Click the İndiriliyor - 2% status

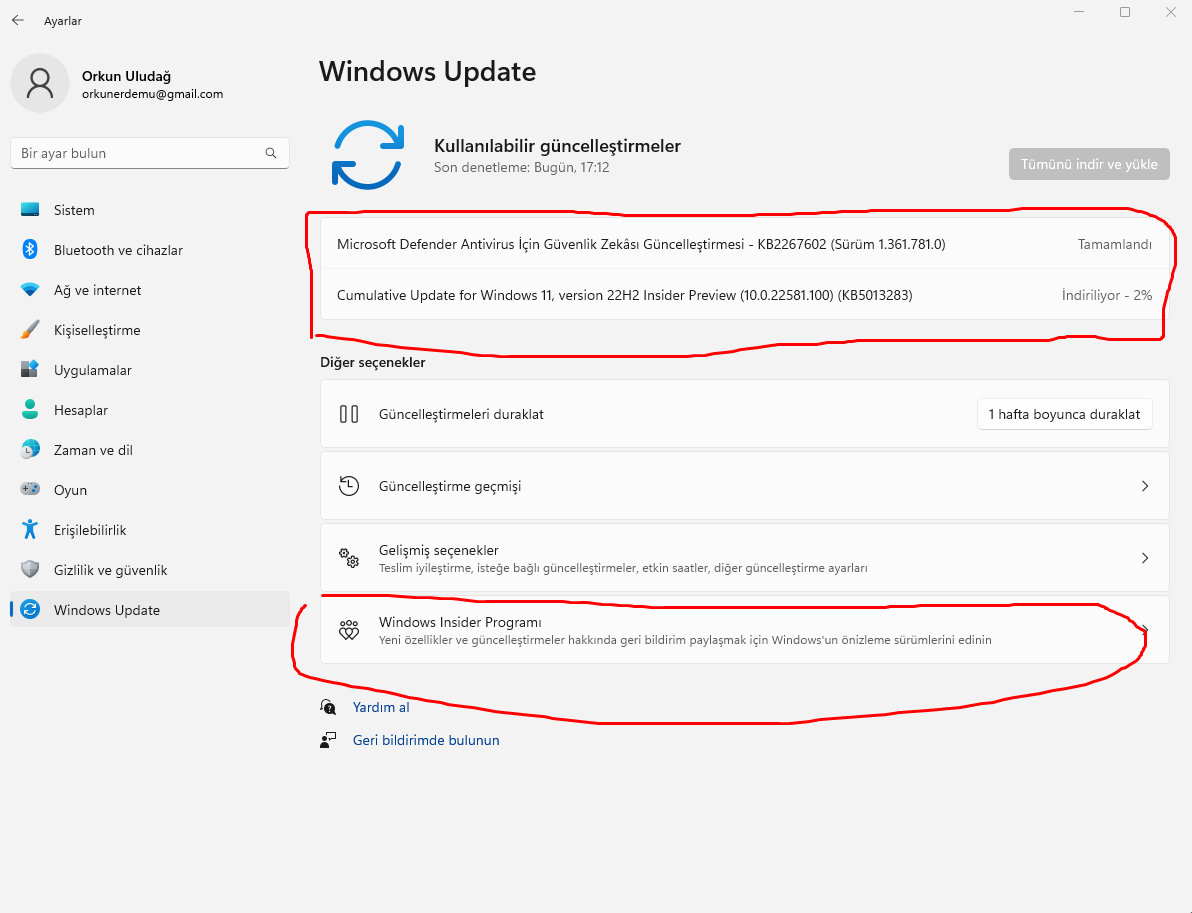(x=1107, y=295)
